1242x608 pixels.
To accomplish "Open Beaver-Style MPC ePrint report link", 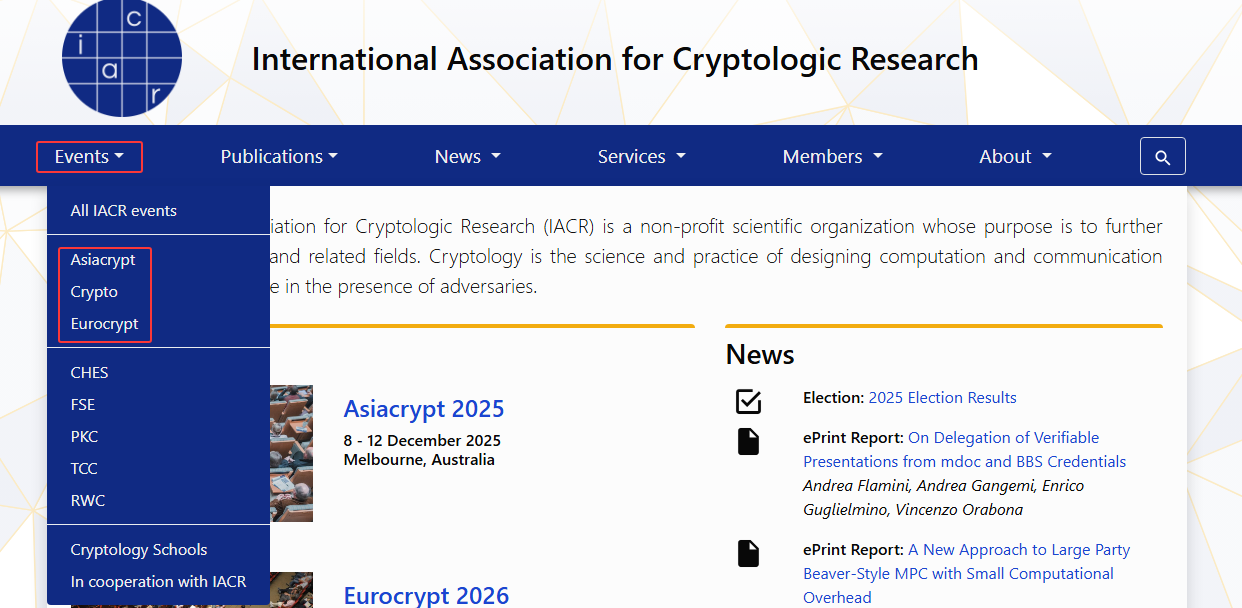I will tap(966, 574).
